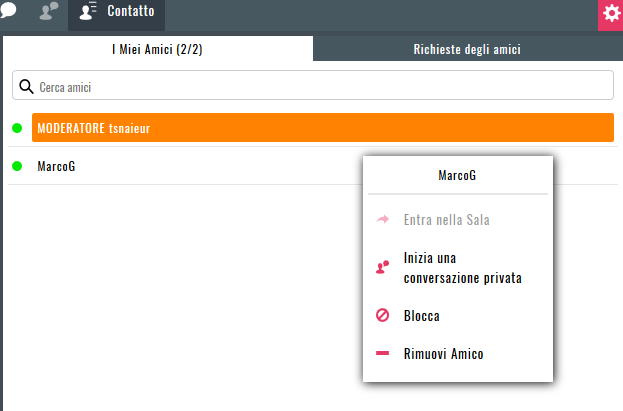The width and height of the screenshot is (623, 411).
Task: Open the chat speech bubble icon
Action: pos(8,10)
